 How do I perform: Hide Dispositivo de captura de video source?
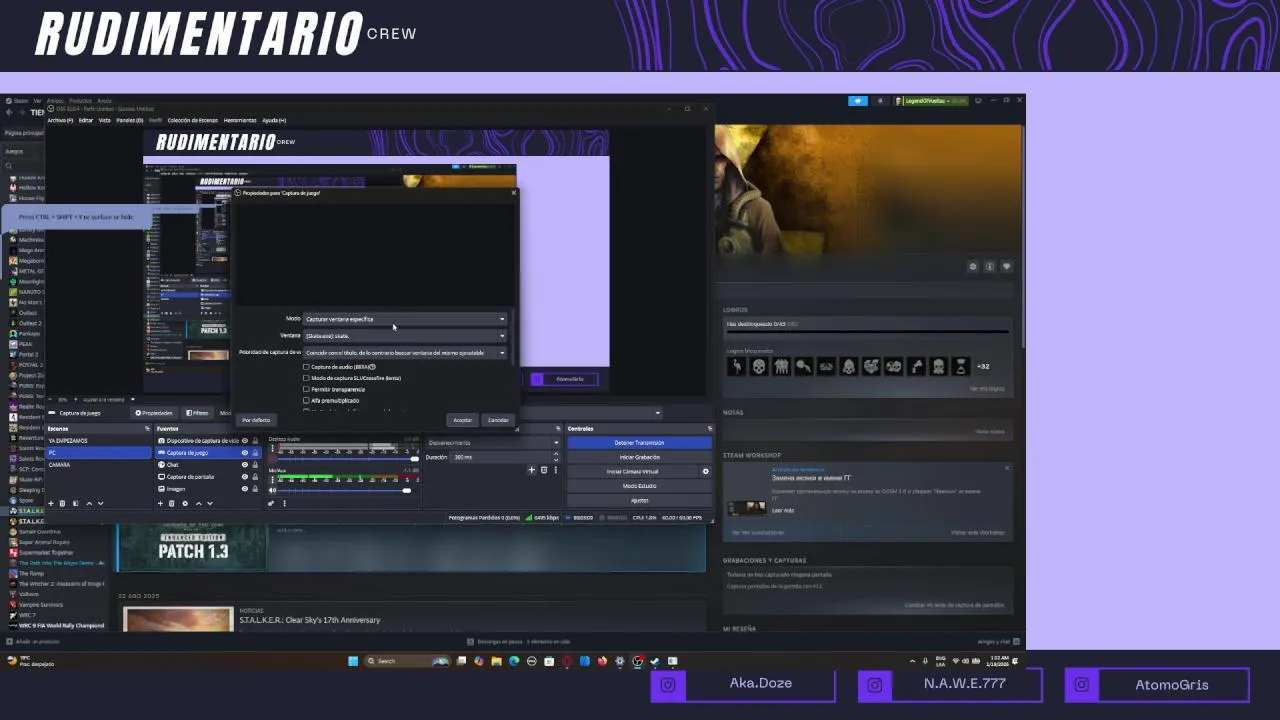245,441
